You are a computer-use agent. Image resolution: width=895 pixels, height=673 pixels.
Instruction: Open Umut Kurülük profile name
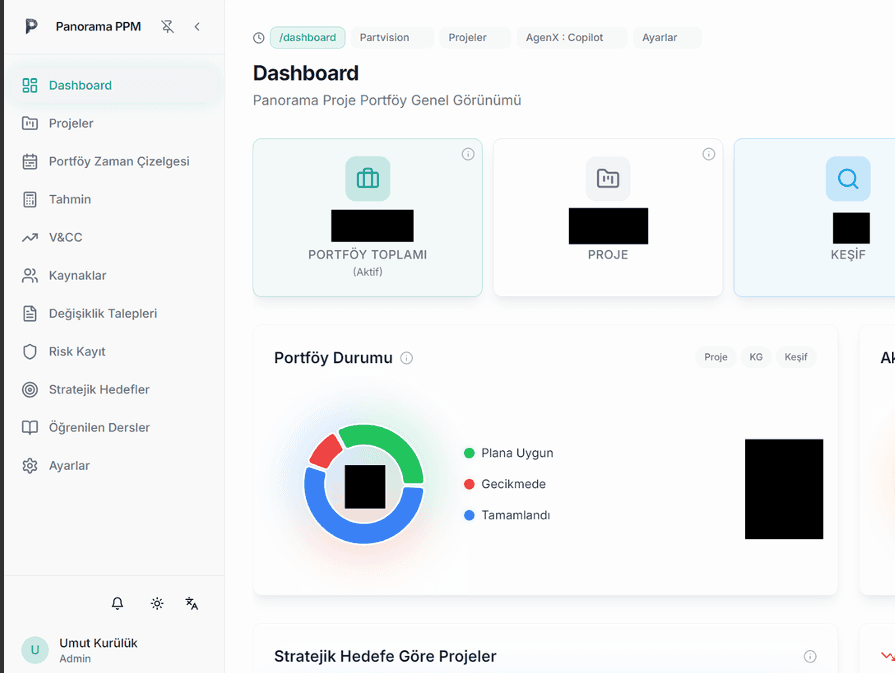pyautogui.click(x=98, y=643)
